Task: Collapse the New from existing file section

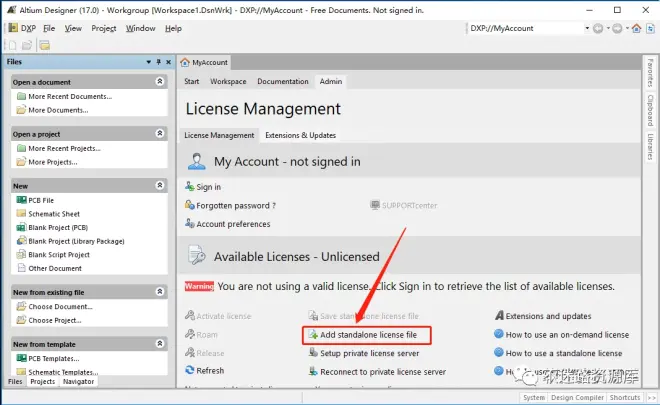Action: click(x=160, y=291)
